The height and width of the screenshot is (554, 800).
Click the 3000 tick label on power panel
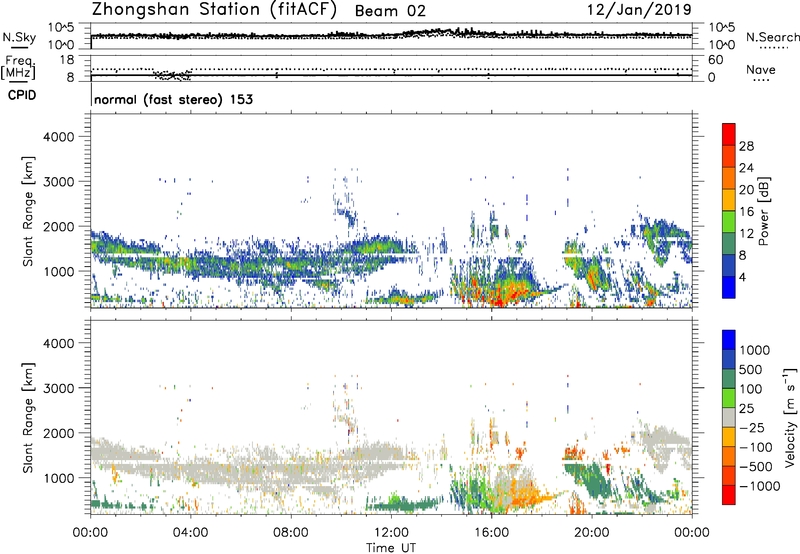(59, 182)
